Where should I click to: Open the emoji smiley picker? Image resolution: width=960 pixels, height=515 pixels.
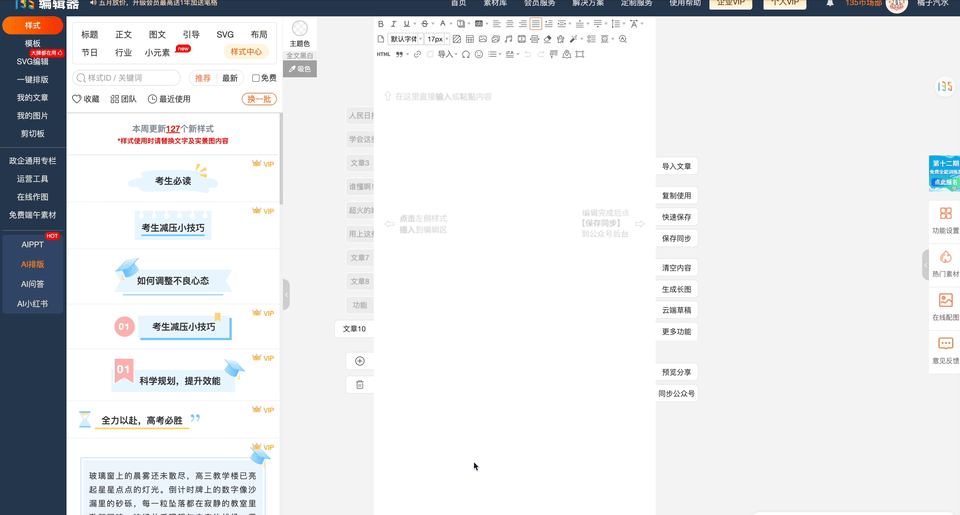coord(479,54)
